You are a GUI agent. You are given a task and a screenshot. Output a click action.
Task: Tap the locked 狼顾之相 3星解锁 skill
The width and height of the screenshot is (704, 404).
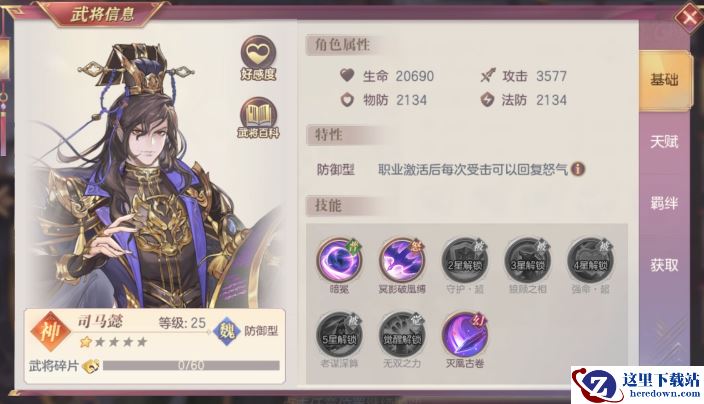[x=528, y=260]
